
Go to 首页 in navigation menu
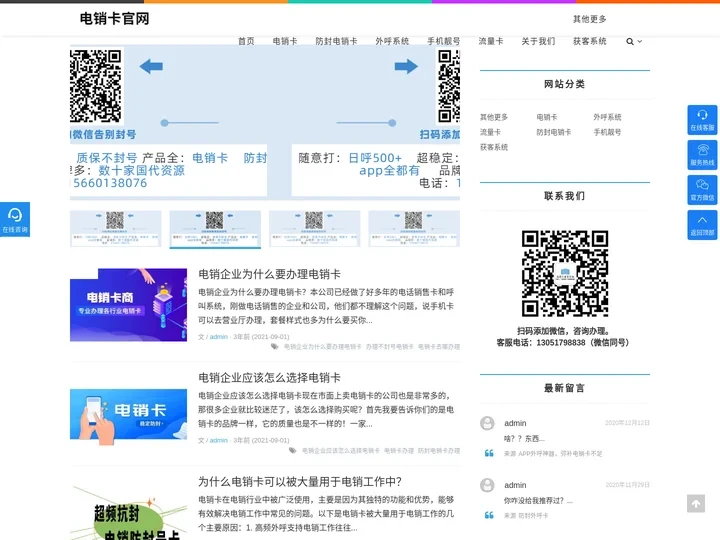[x=246, y=41]
